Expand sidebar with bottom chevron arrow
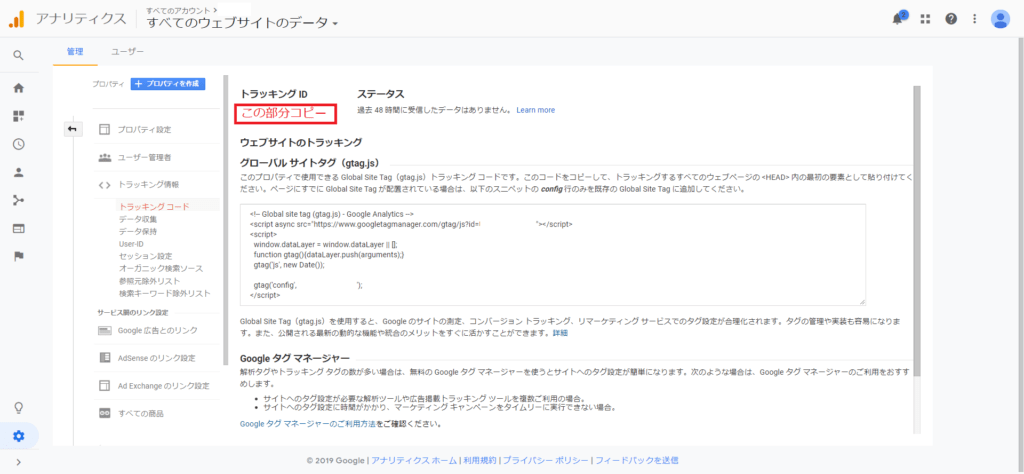This screenshot has width=1024, height=474. coord(18,463)
